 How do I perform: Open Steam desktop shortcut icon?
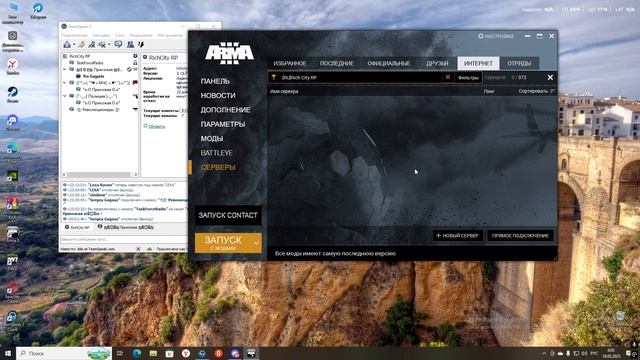(12, 95)
